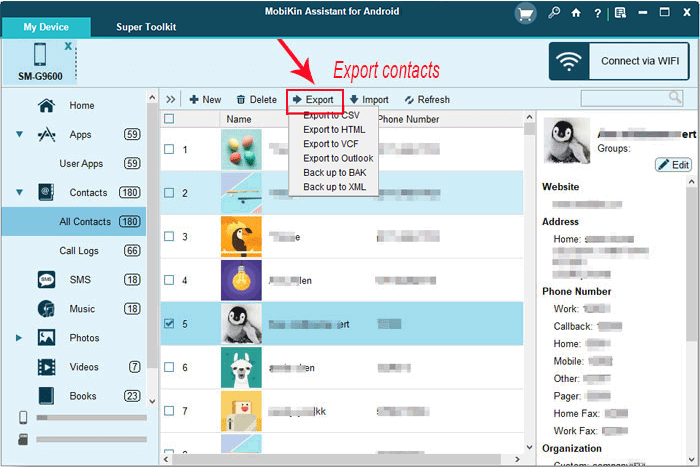Open the Music section
700x467 pixels.
point(82,309)
